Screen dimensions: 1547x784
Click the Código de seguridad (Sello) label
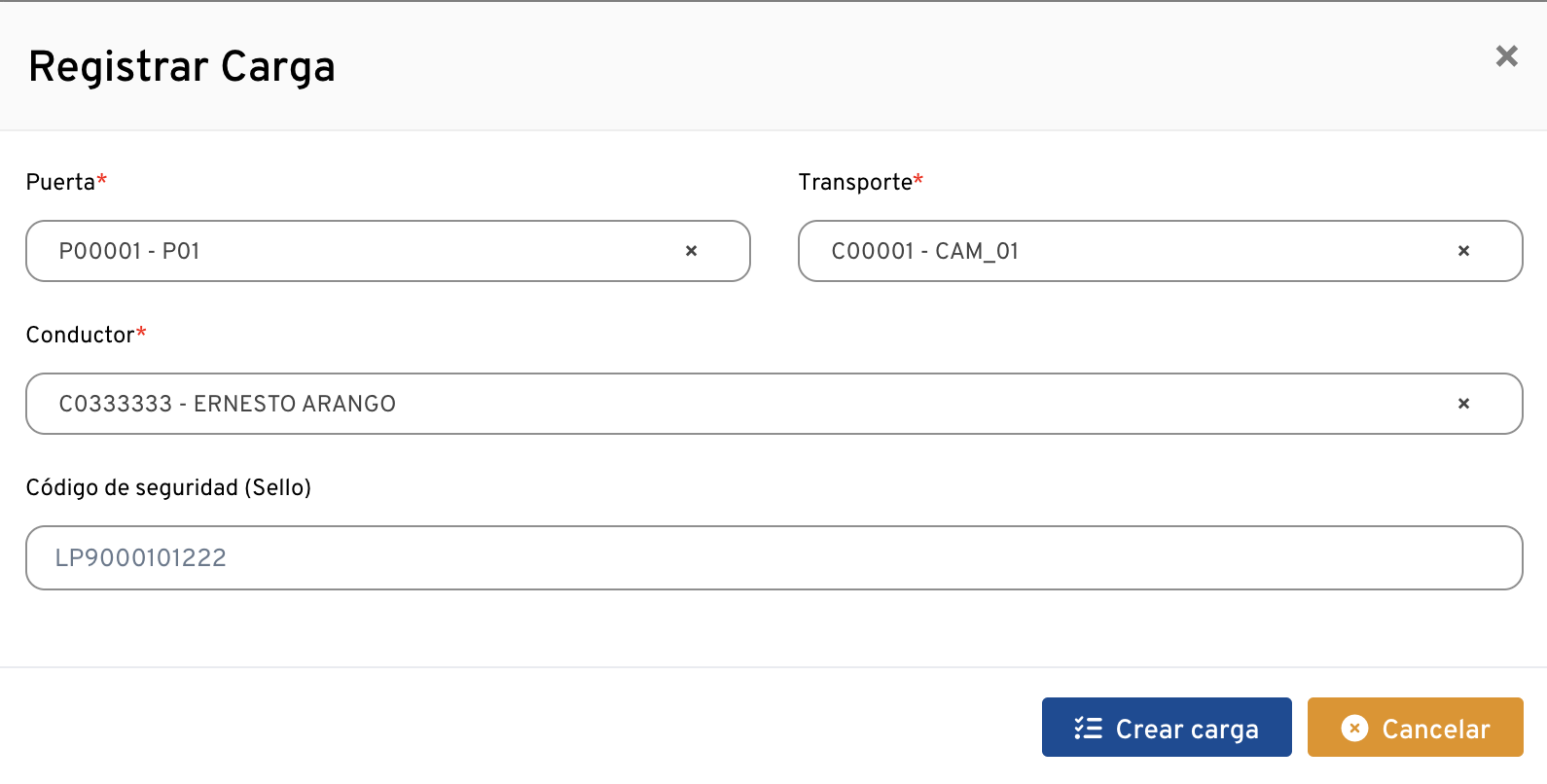168,487
